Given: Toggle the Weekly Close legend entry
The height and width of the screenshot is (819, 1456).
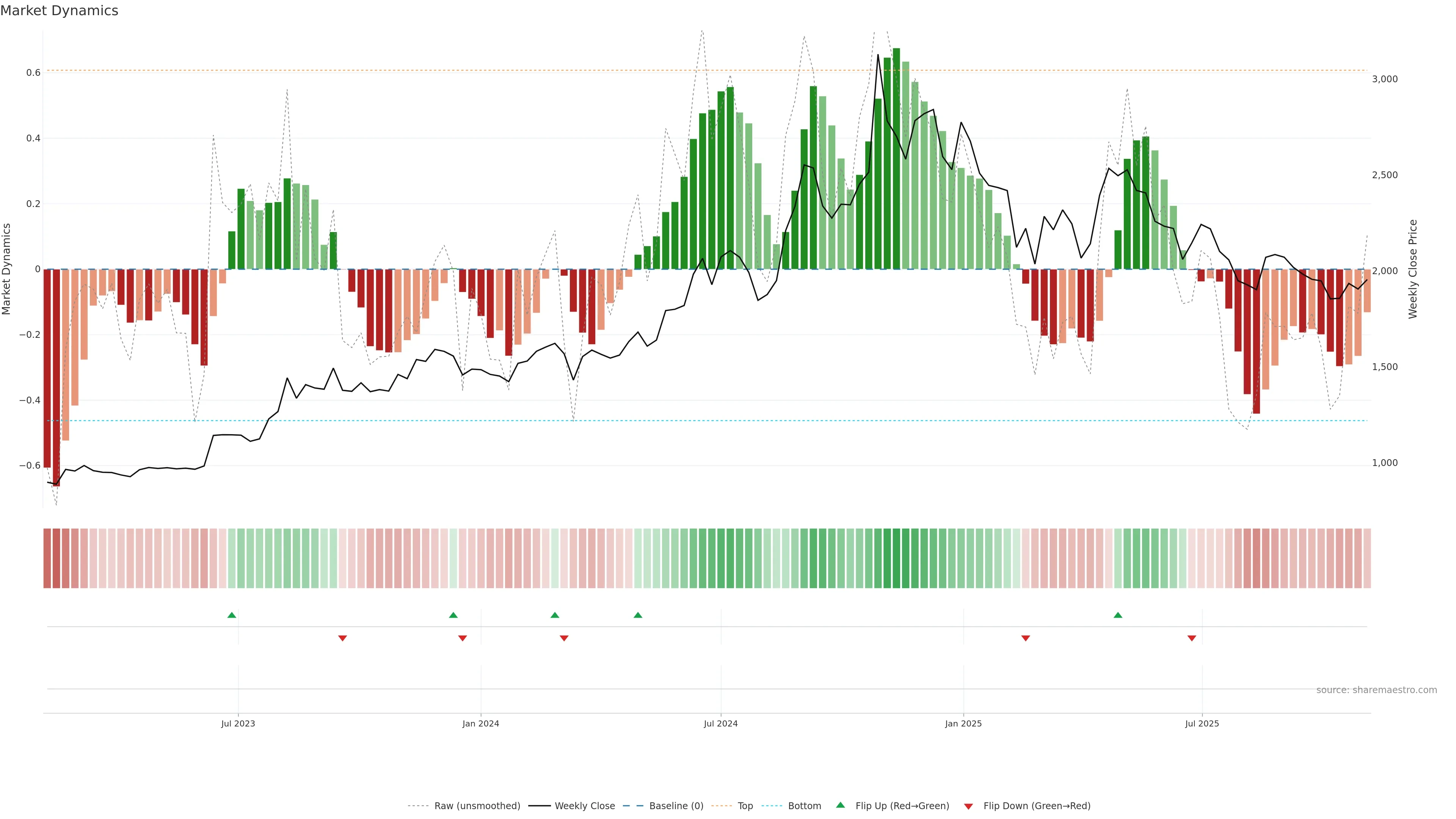Looking at the screenshot, I should click(x=584, y=806).
